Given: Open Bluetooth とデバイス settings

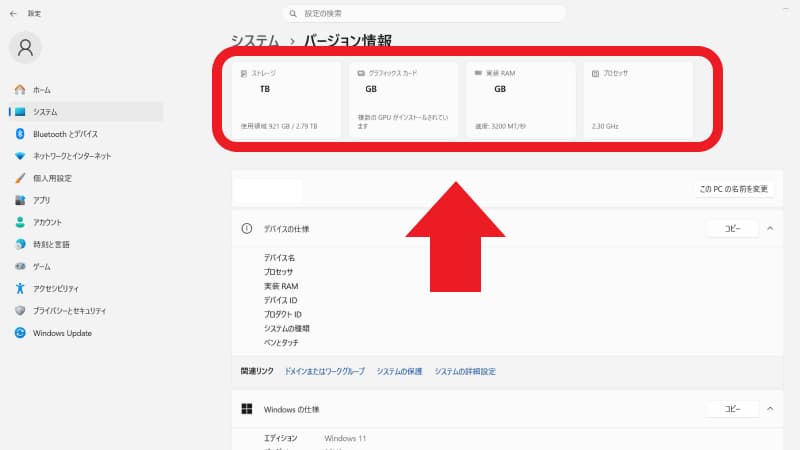Looking at the screenshot, I should coord(86,134).
